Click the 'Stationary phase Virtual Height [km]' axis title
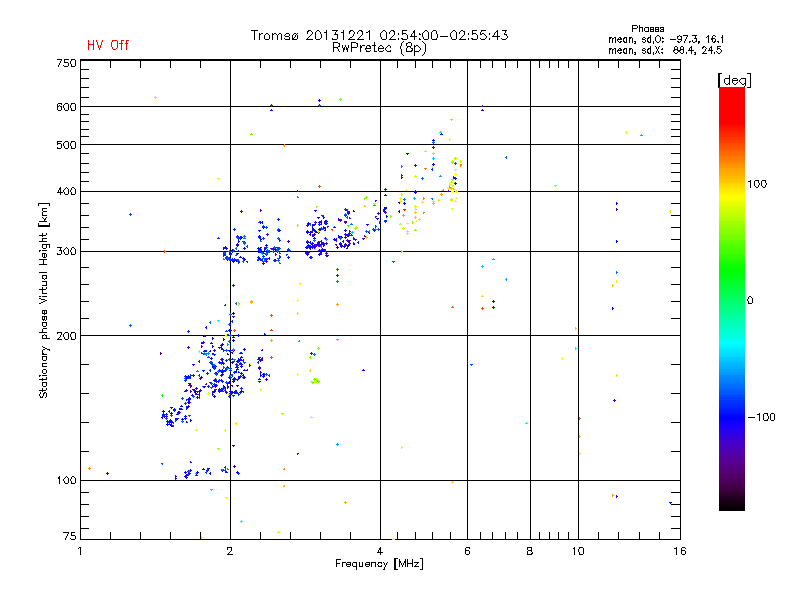The image size is (800, 600). [x=44, y=300]
